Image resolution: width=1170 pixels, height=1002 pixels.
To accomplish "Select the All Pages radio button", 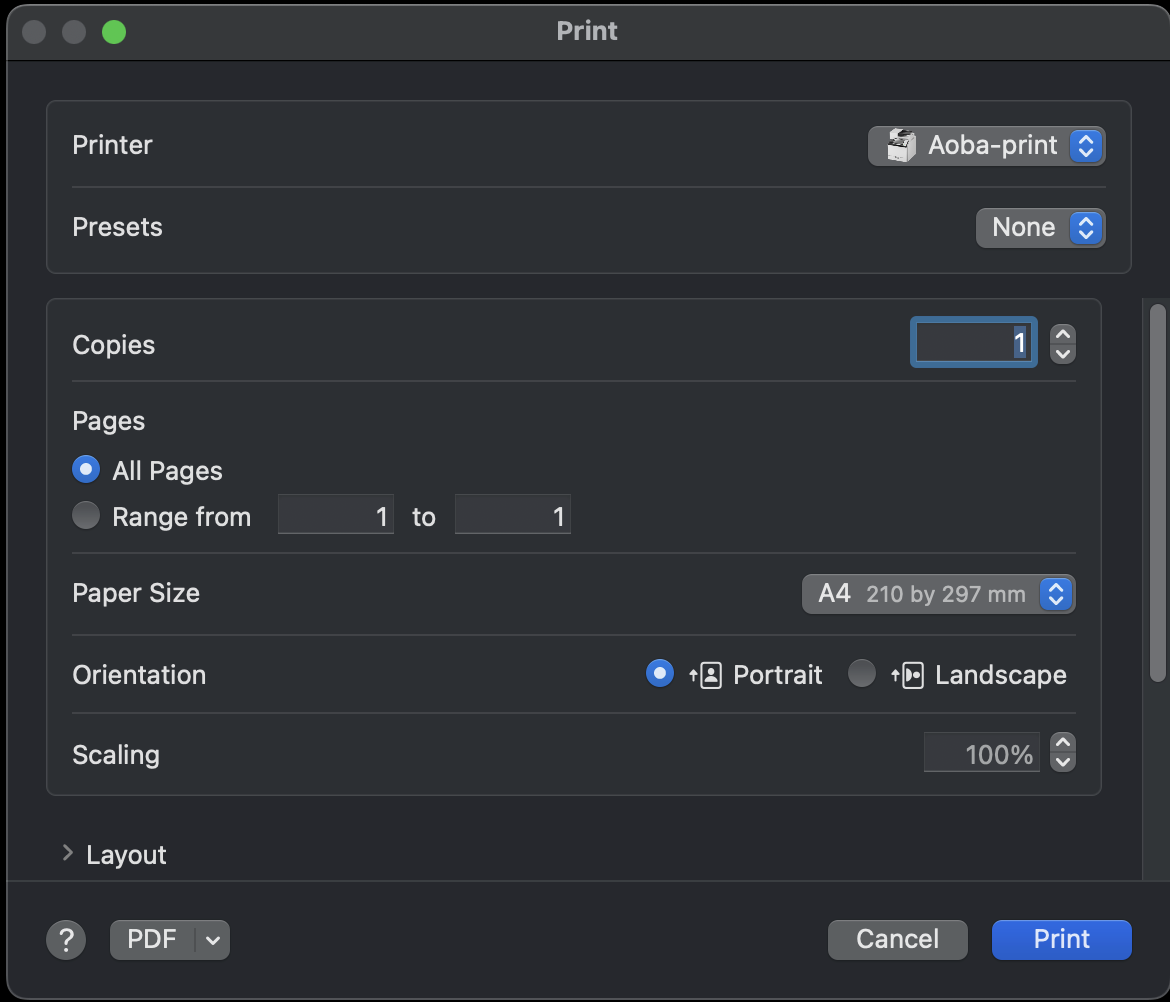I will coord(87,469).
